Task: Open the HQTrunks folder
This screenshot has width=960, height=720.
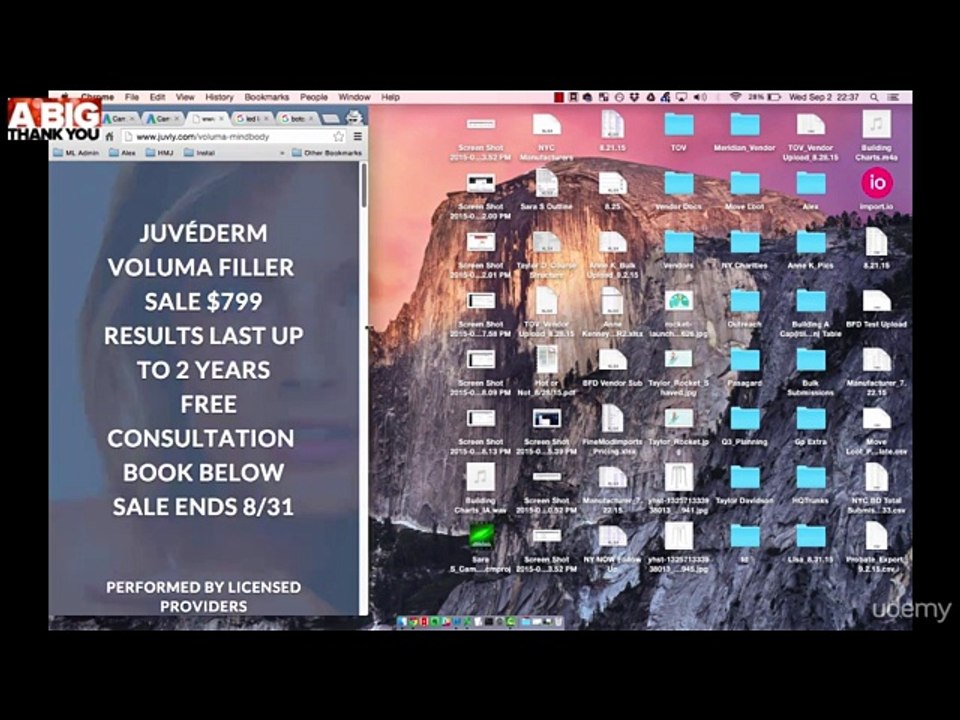Action: click(811, 478)
